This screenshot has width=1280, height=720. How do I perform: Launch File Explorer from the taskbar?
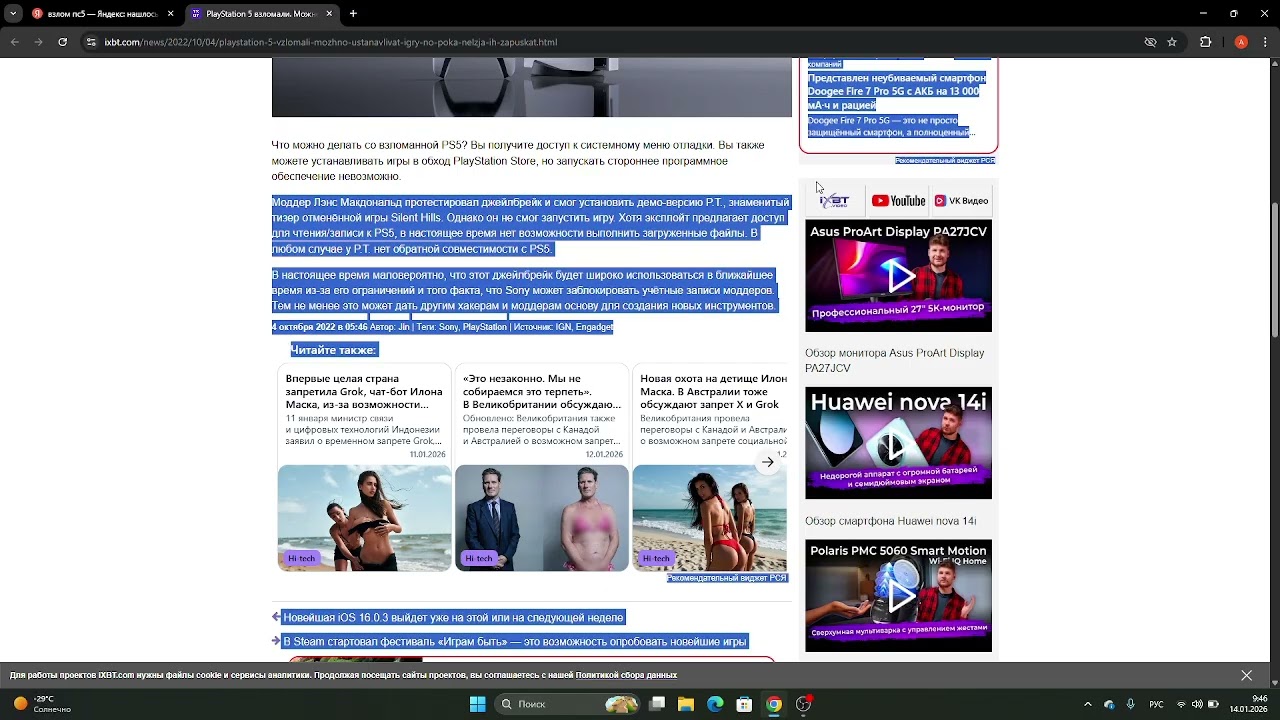(x=686, y=704)
